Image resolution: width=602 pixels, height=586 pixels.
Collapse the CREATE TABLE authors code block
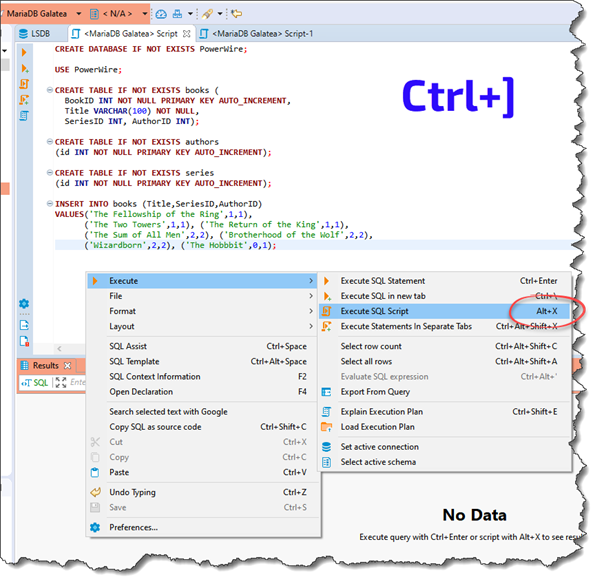coord(50,143)
